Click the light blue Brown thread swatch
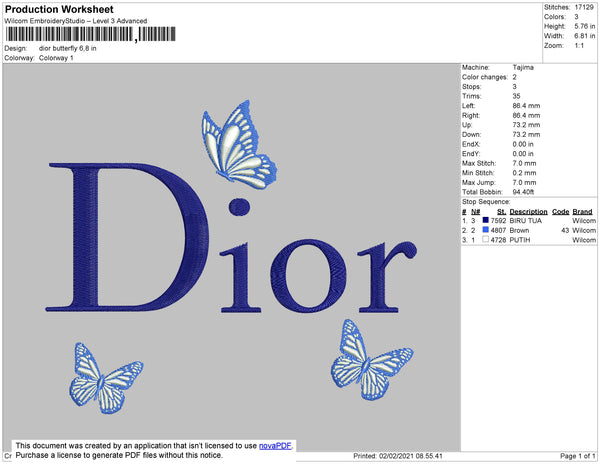The height and width of the screenshot is (464, 600). 486,230
